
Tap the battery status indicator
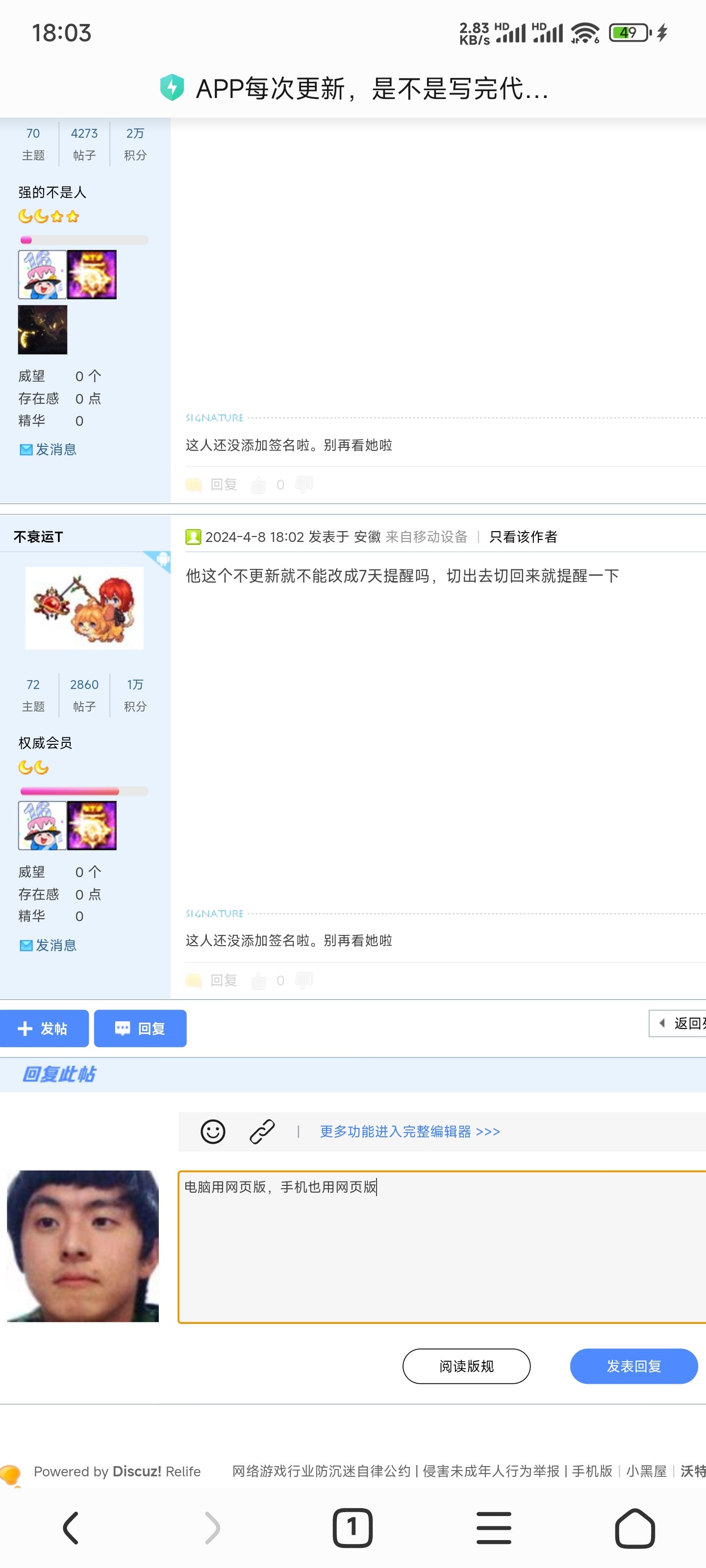click(x=630, y=32)
